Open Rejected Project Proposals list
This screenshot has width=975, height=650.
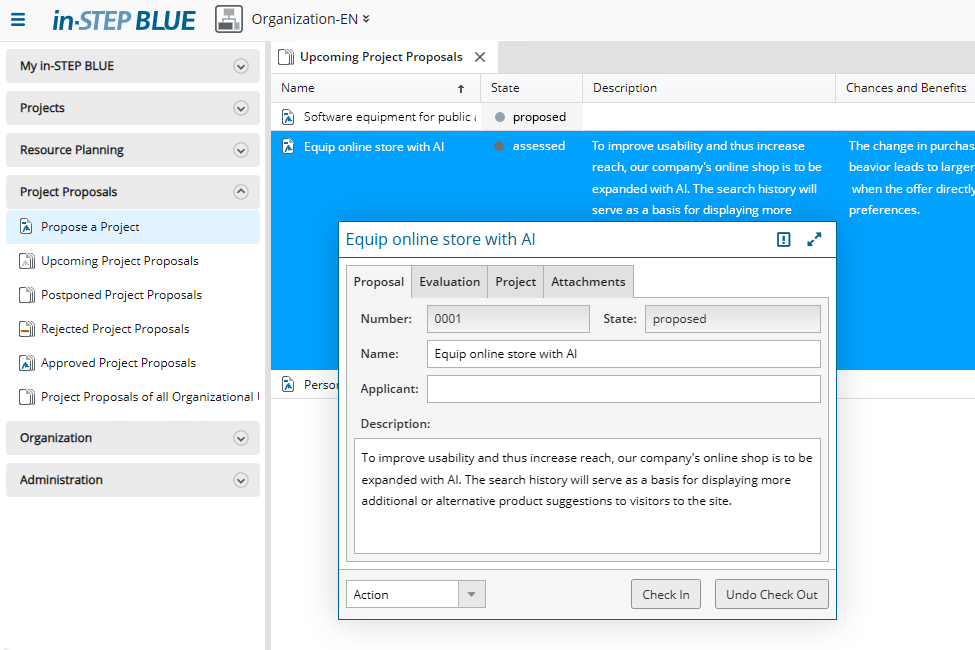coord(115,329)
